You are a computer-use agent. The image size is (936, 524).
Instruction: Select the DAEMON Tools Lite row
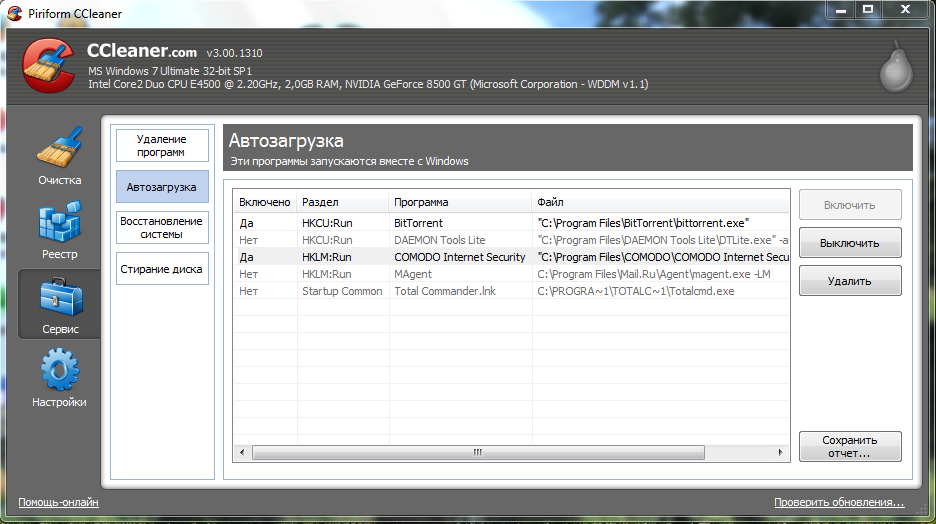point(512,240)
